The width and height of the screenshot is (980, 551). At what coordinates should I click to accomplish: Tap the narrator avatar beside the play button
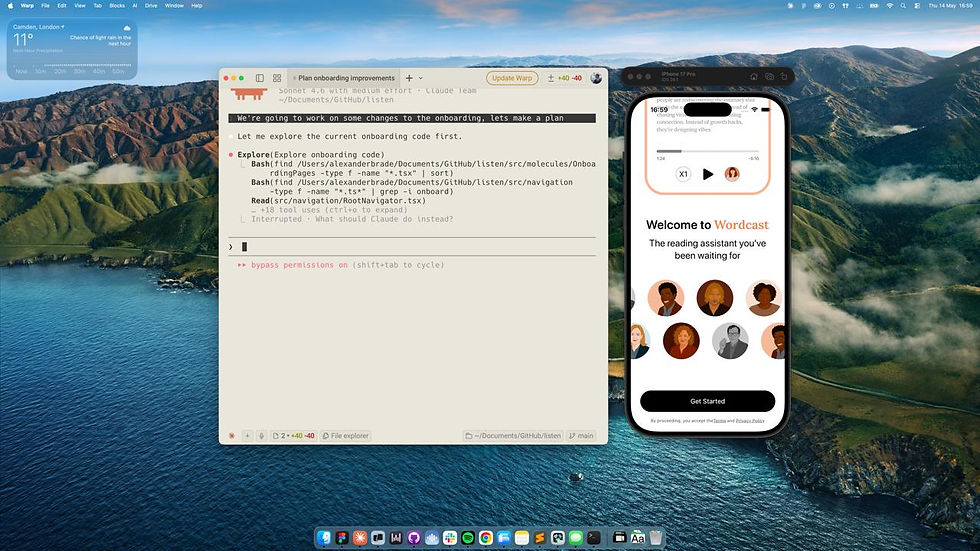coord(732,174)
